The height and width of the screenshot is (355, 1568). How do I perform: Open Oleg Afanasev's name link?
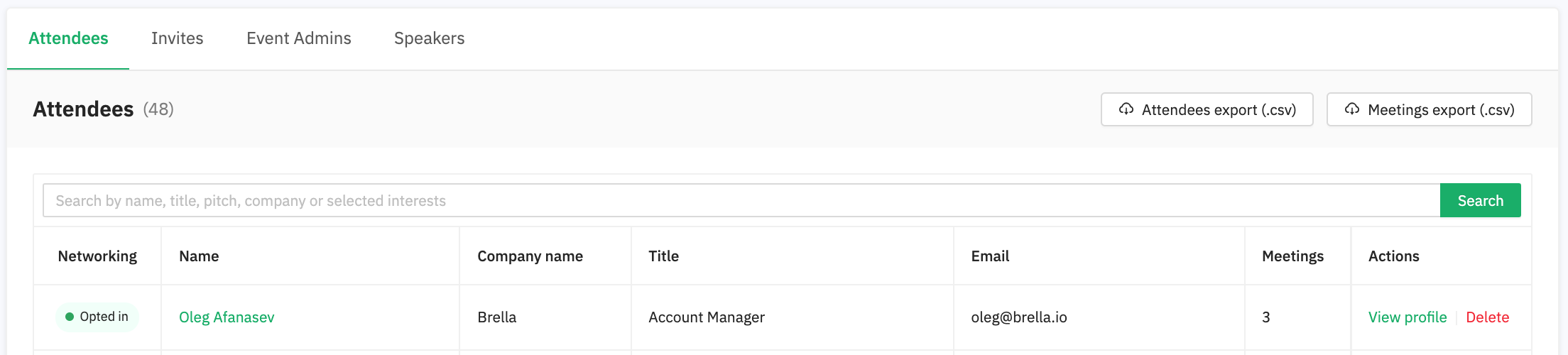(x=227, y=317)
